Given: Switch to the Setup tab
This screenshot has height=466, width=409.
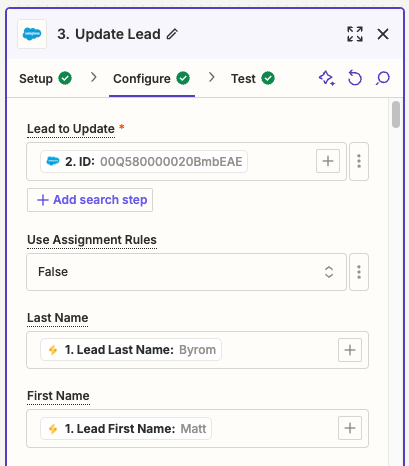Looking at the screenshot, I should coord(45,79).
